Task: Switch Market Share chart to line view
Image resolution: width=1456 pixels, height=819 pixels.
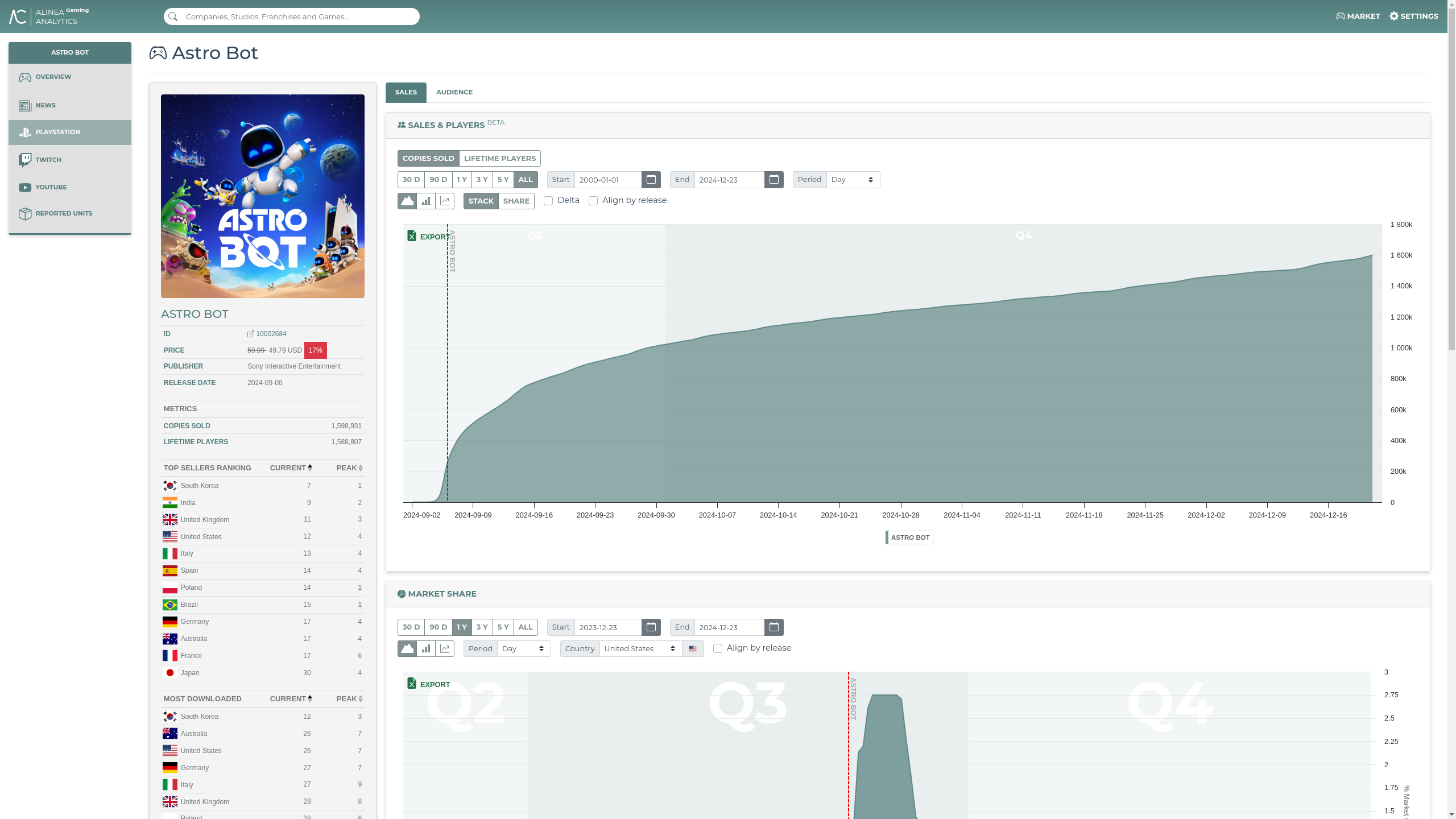Action: 445,648
